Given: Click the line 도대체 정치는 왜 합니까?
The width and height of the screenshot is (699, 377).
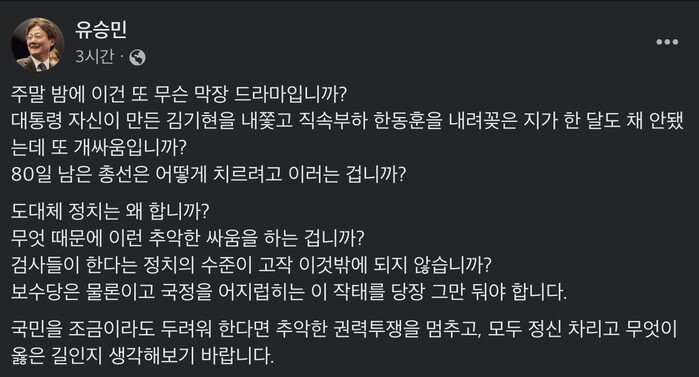Looking at the screenshot, I should click(110, 211).
